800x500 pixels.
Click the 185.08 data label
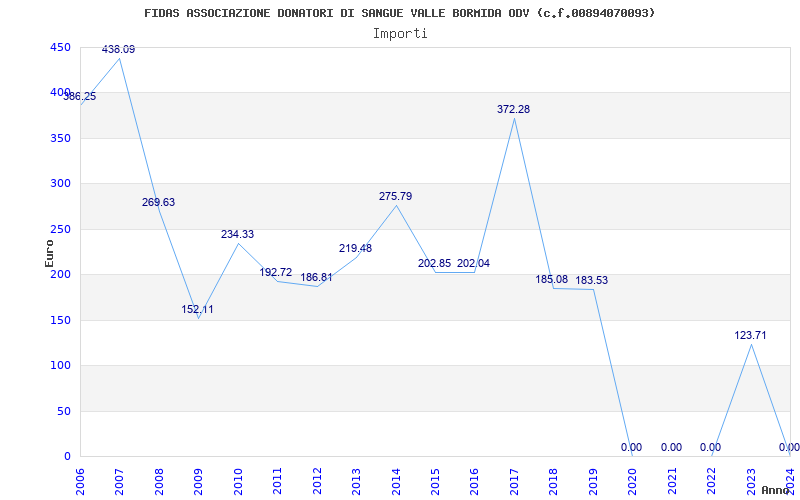(x=552, y=279)
